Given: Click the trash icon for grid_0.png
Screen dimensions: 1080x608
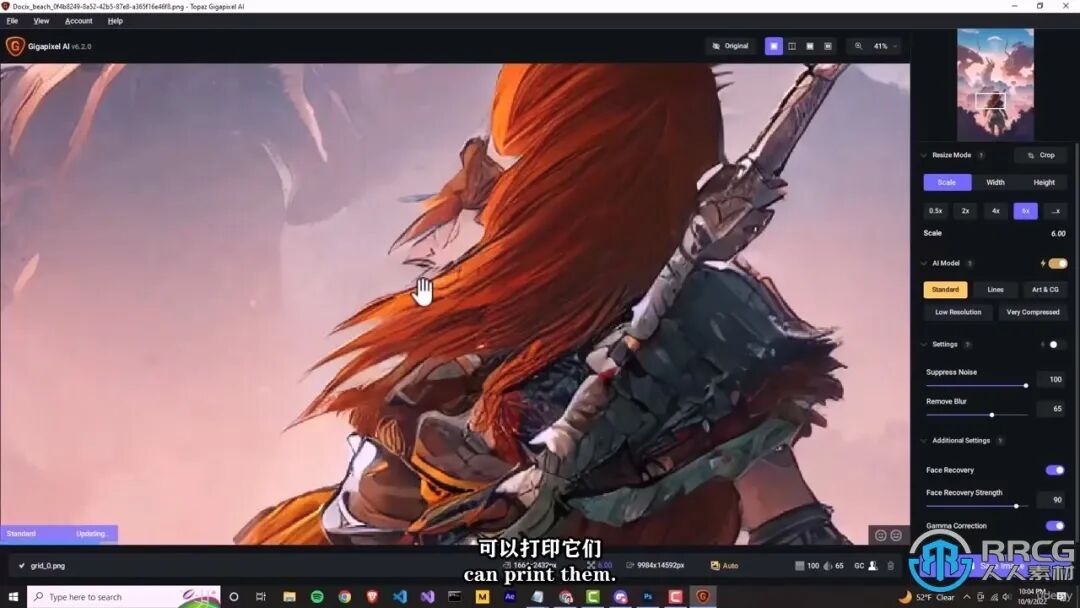Looking at the screenshot, I should [891, 565].
